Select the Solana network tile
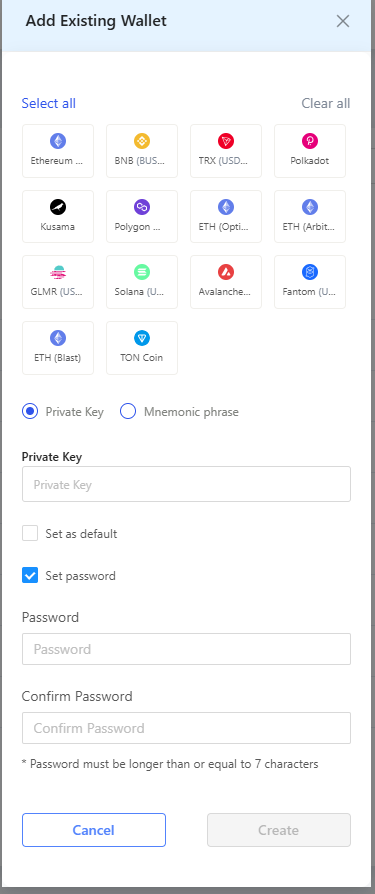Image resolution: width=375 pixels, height=894 pixels. point(142,282)
